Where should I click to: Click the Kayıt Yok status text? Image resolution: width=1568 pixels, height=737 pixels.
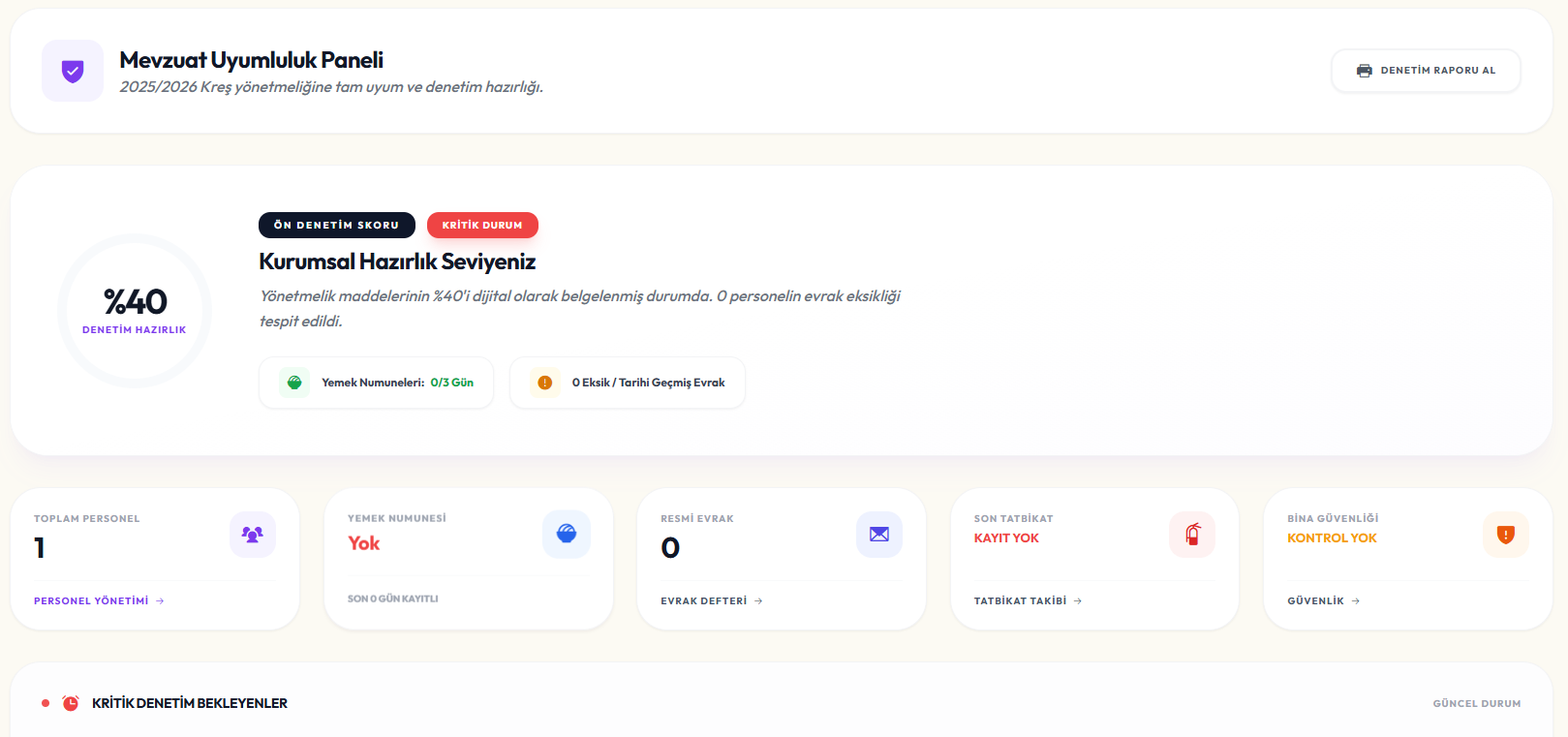pyautogui.click(x=1006, y=538)
